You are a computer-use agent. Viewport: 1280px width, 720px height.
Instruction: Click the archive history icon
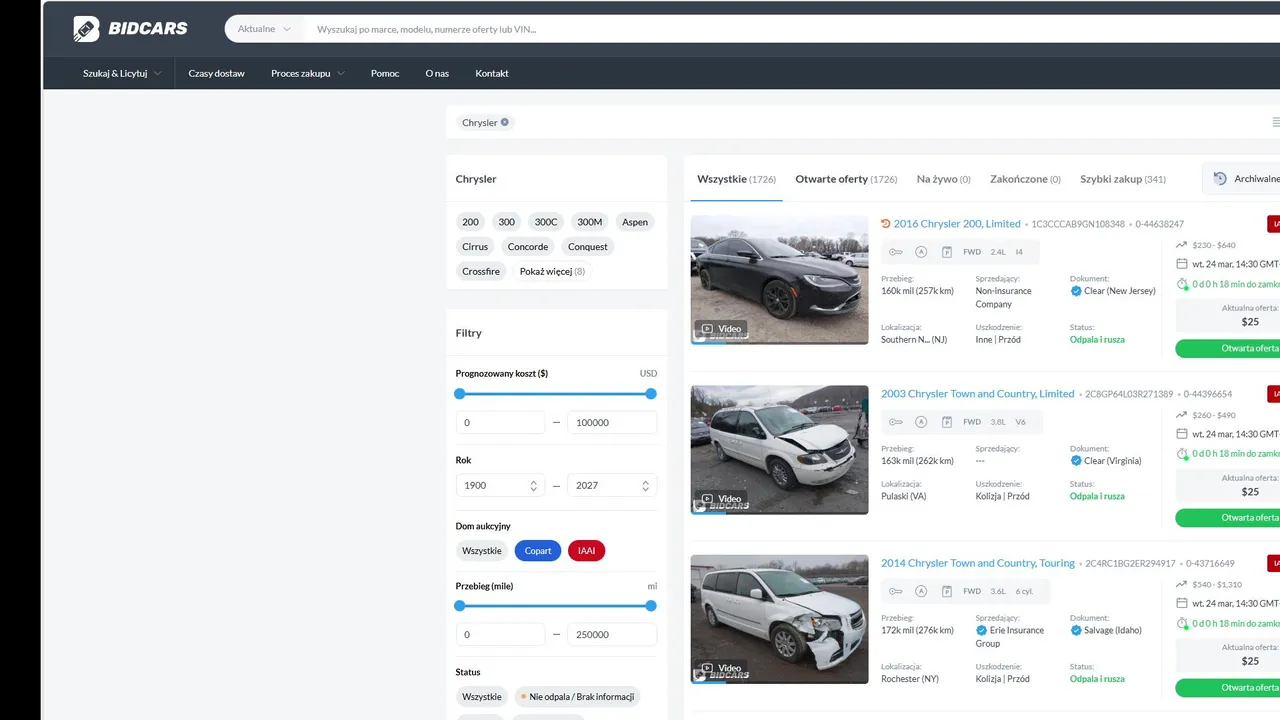tap(1220, 179)
